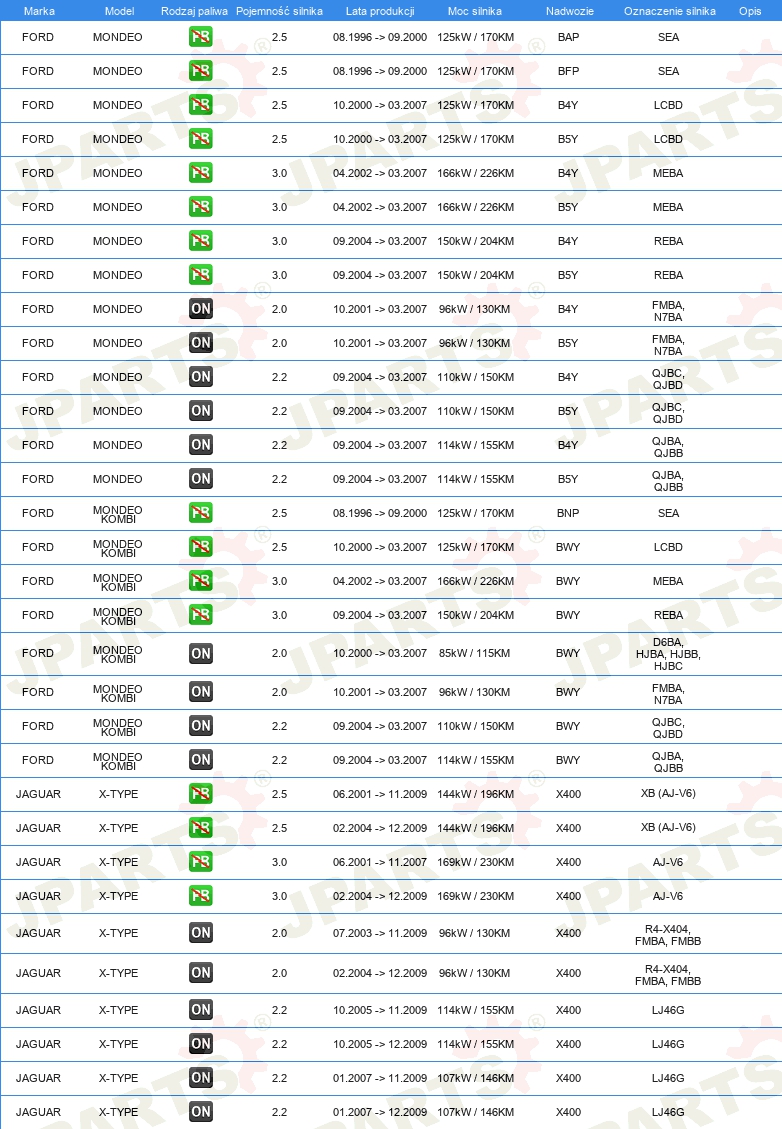
Task: Select diesel ON icon for Mondeo B5Y QJBC
Action: [201, 410]
